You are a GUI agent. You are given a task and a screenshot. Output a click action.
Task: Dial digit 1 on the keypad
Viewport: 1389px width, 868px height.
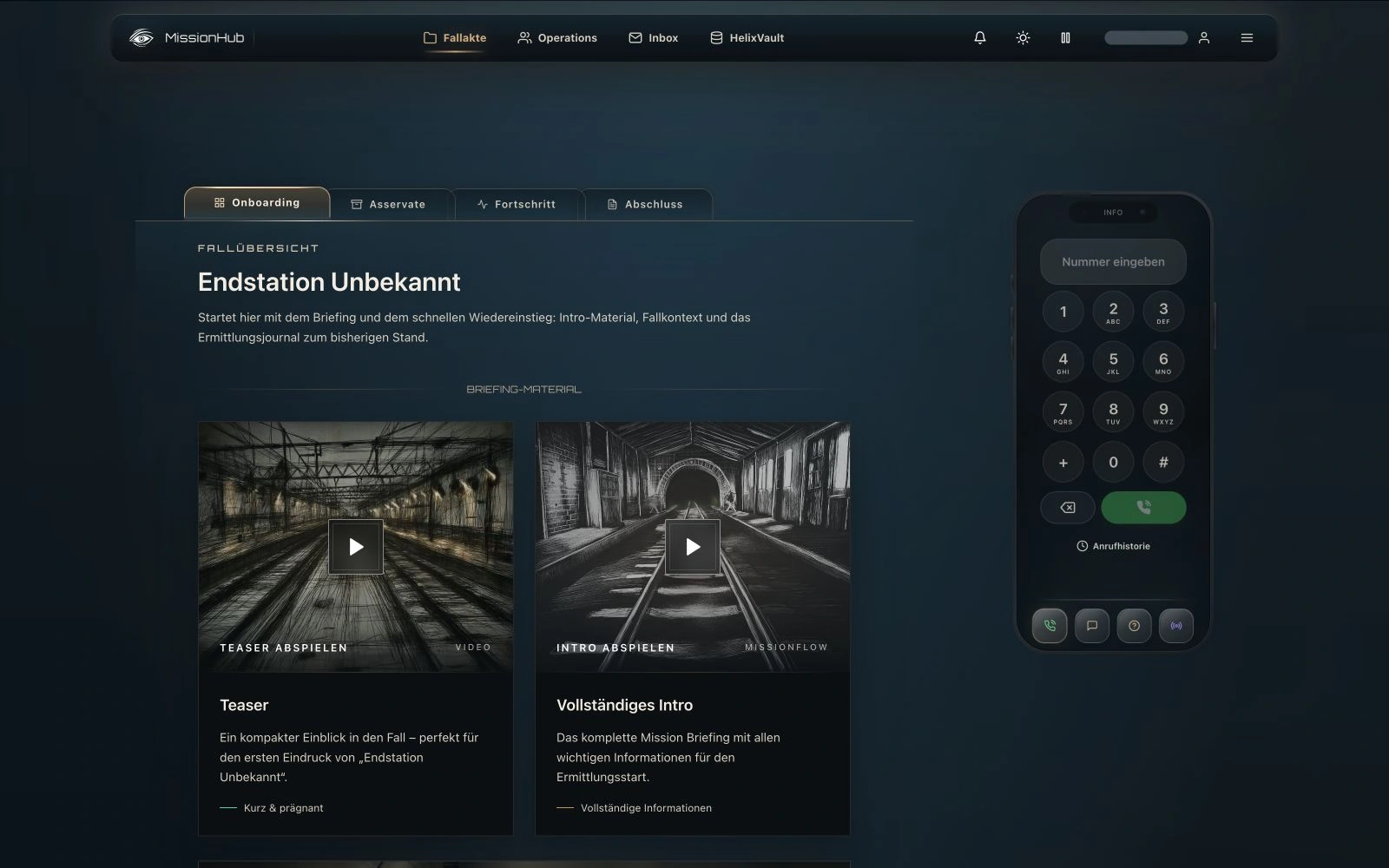click(1063, 311)
